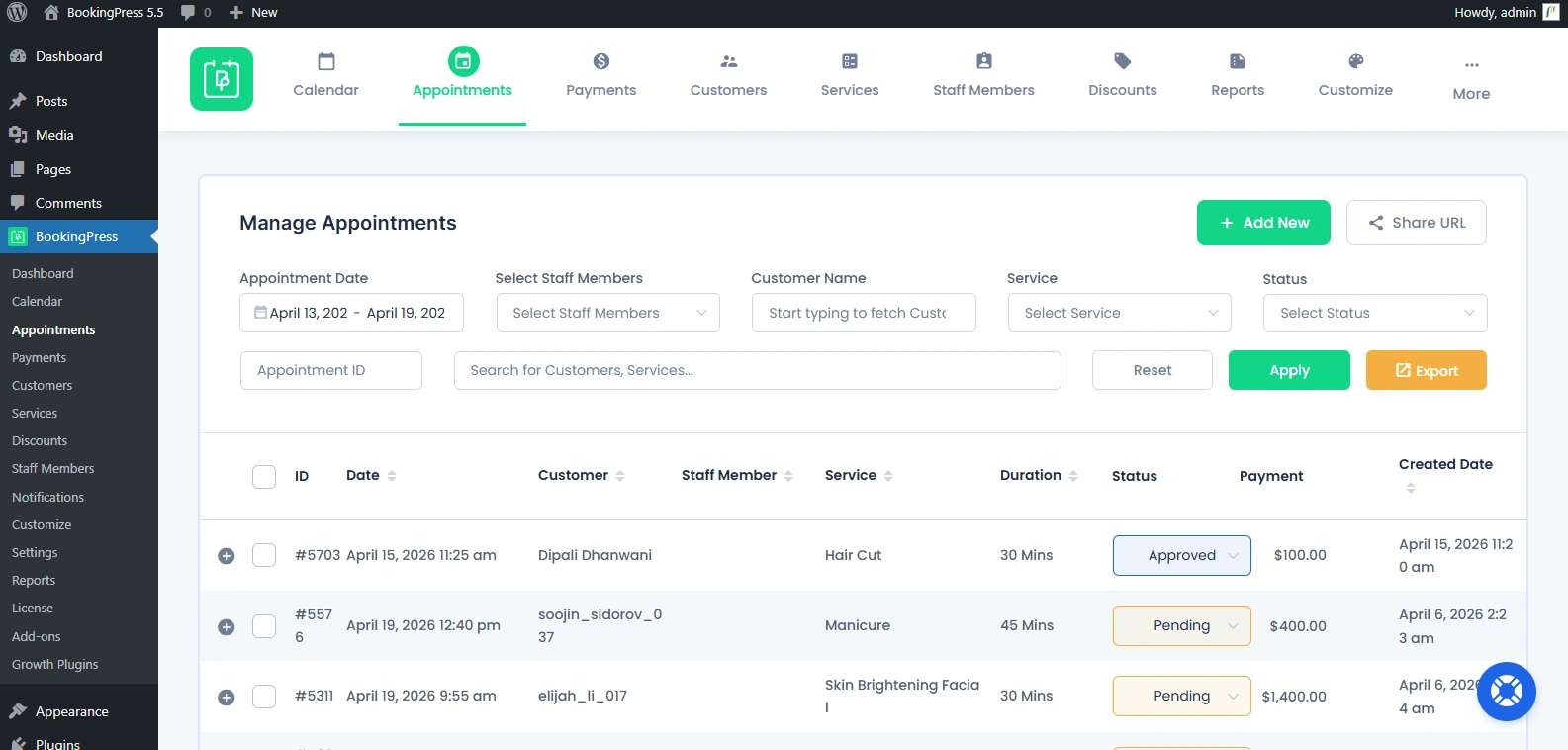Click the Appearance brush icon in sidebar
This screenshot has height=750, width=1568.
[x=18, y=711]
